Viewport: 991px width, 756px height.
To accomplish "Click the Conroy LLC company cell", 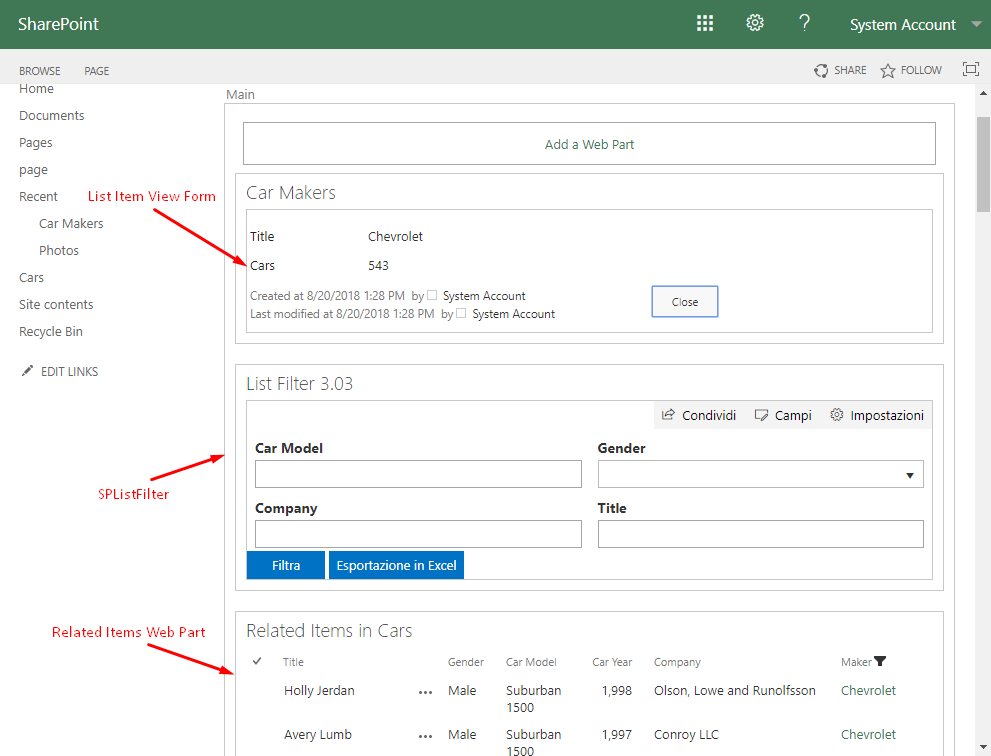I will [686, 735].
